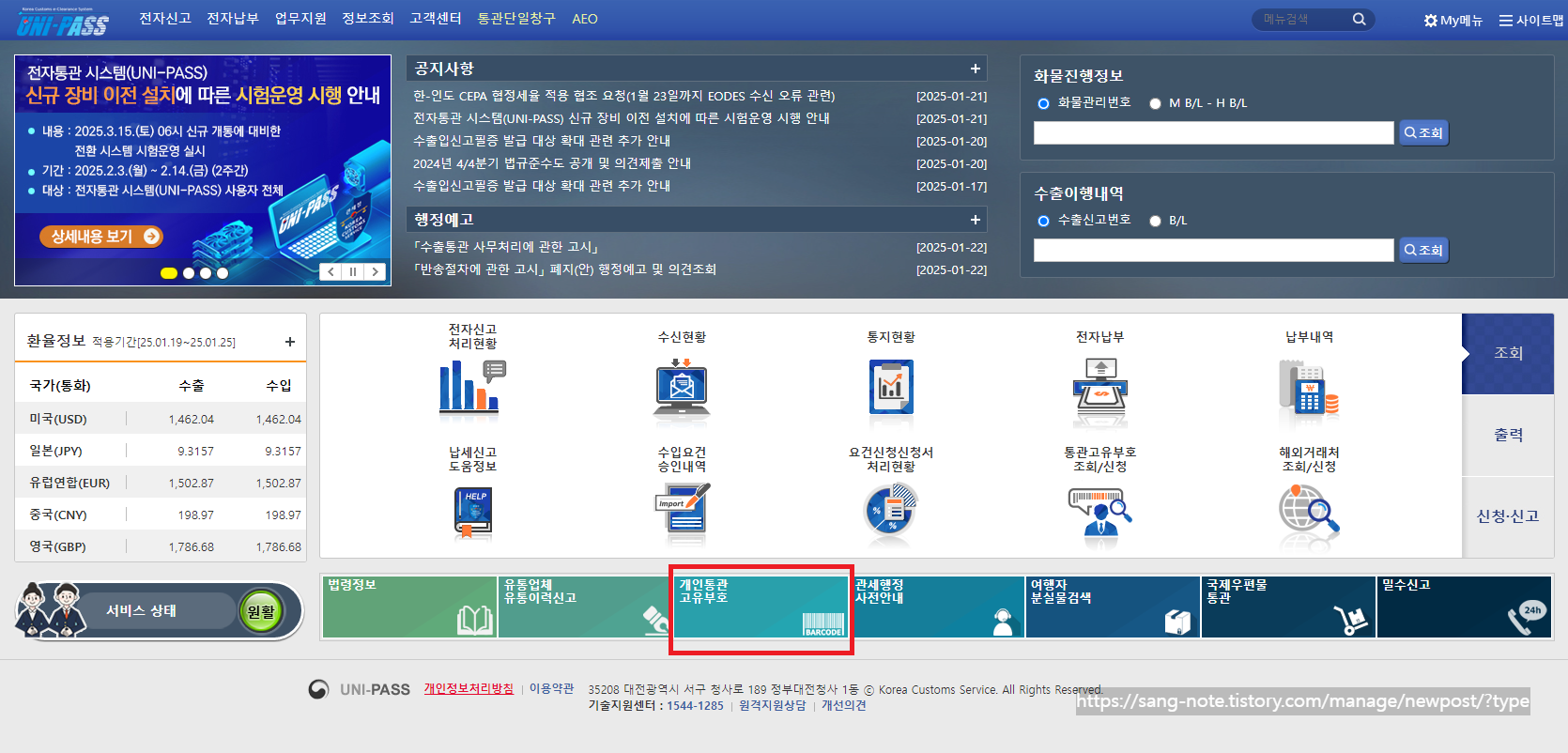This screenshot has width=1568, height=753.
Task: Open the AEO top menu
Action: [585, 19]
